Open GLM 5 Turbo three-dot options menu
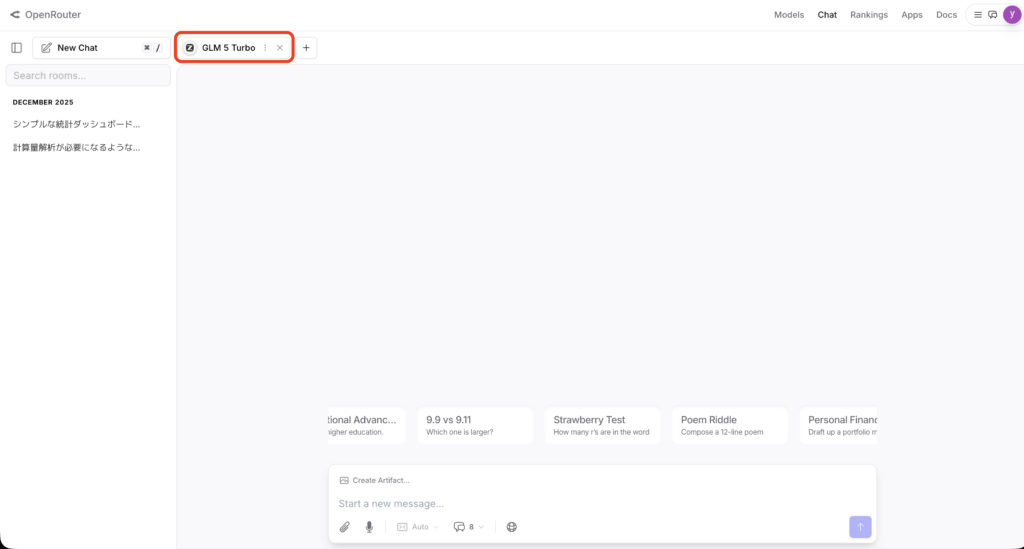This screenshot has width=1024, height=549. [x=265, y=48]
